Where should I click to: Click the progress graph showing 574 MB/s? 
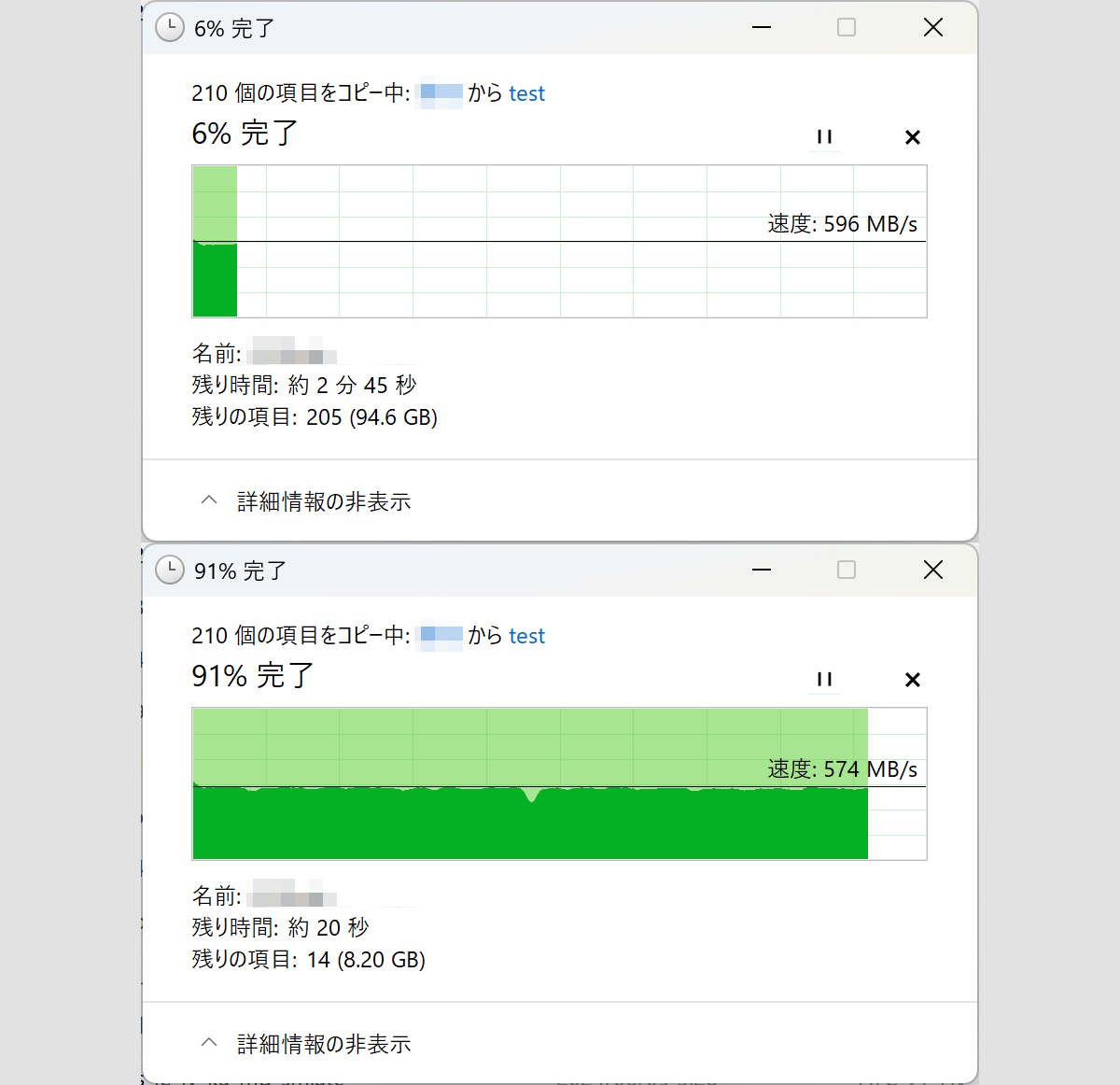point(560,782)
